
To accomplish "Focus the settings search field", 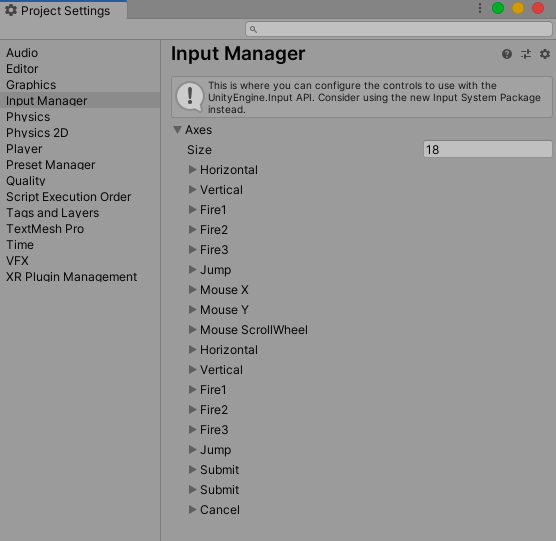I will point(399,29).
